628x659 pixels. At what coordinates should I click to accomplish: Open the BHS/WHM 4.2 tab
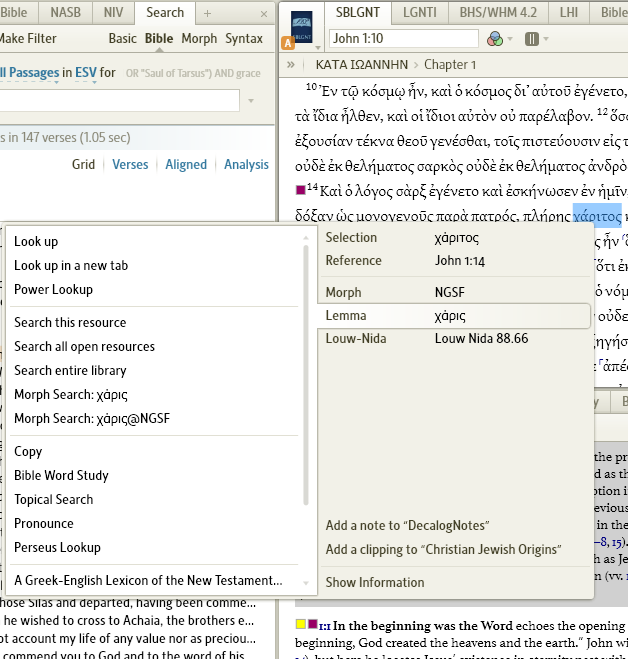tap(498, 13)
